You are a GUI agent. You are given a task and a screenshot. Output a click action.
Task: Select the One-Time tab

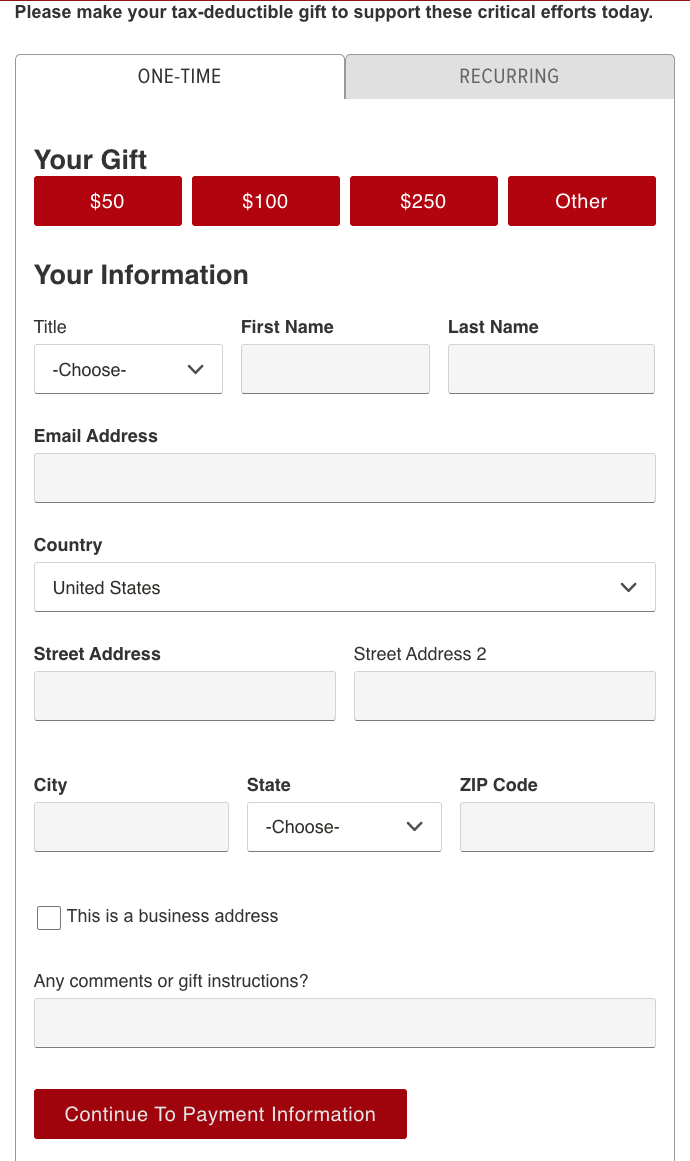180,77
